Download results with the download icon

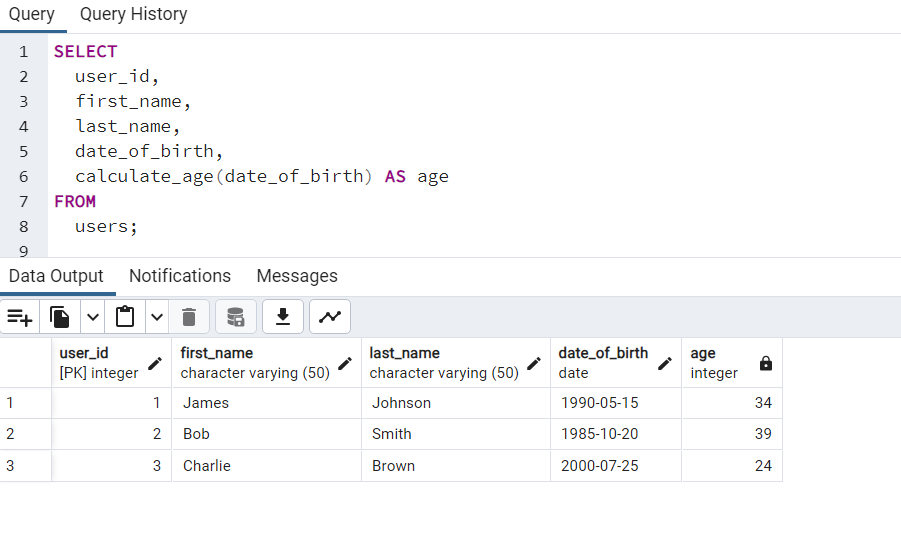pyautogui.click(x=283, y=318)
